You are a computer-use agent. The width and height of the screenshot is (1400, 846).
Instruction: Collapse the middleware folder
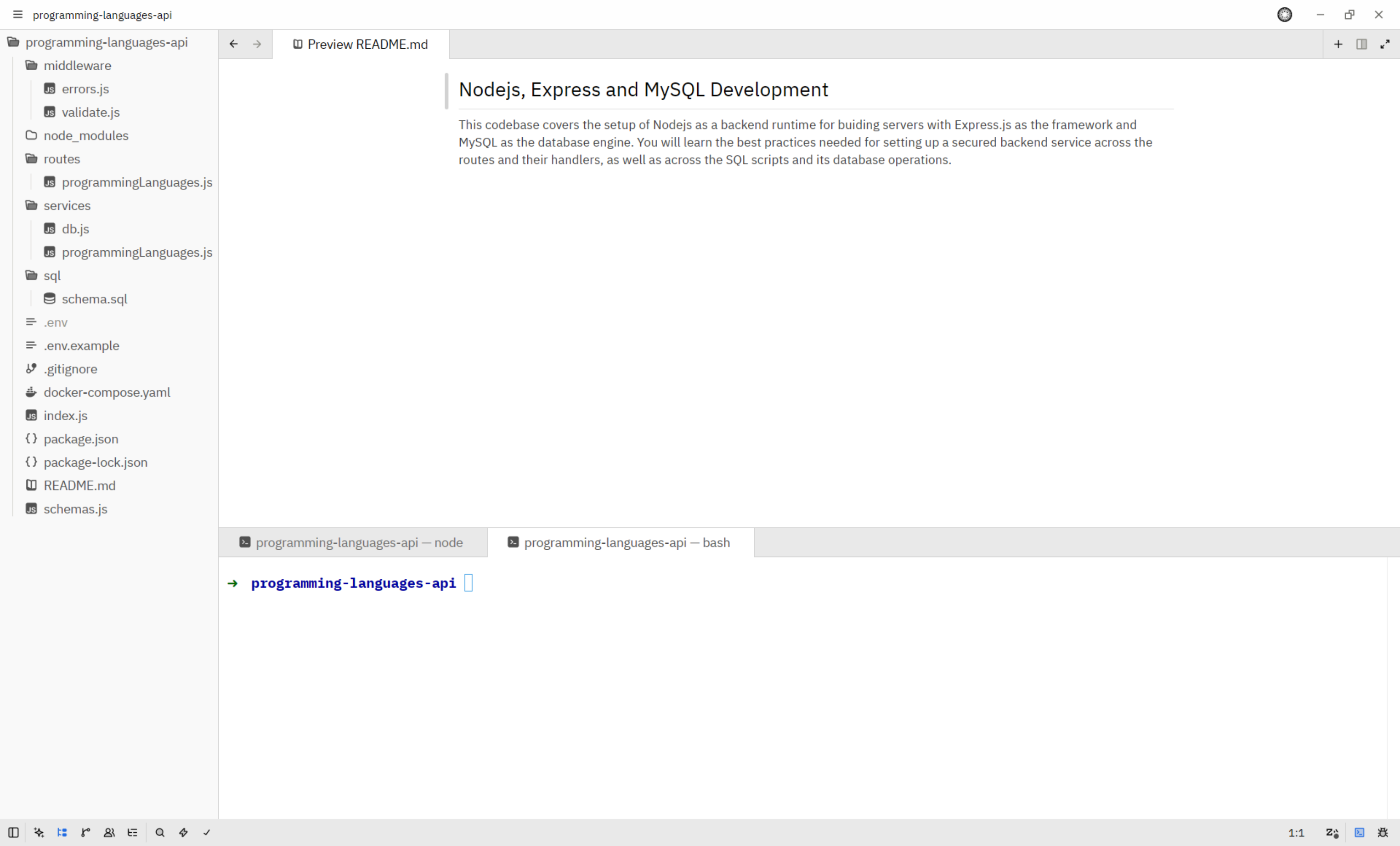(109, 66)
